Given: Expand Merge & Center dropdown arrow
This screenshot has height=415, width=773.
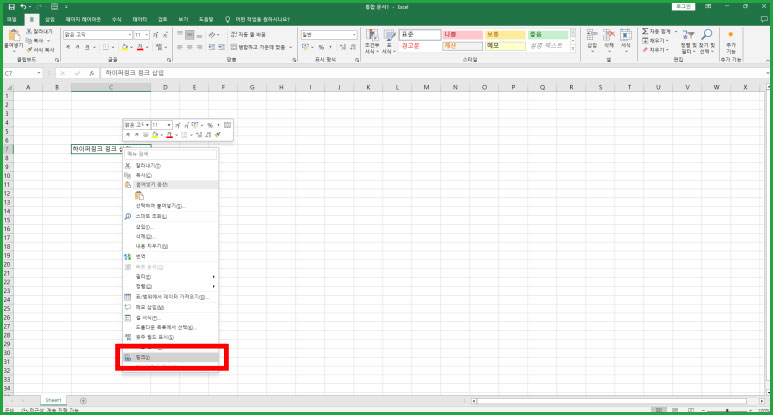Looking at the screenshot, I should point(291,47).
